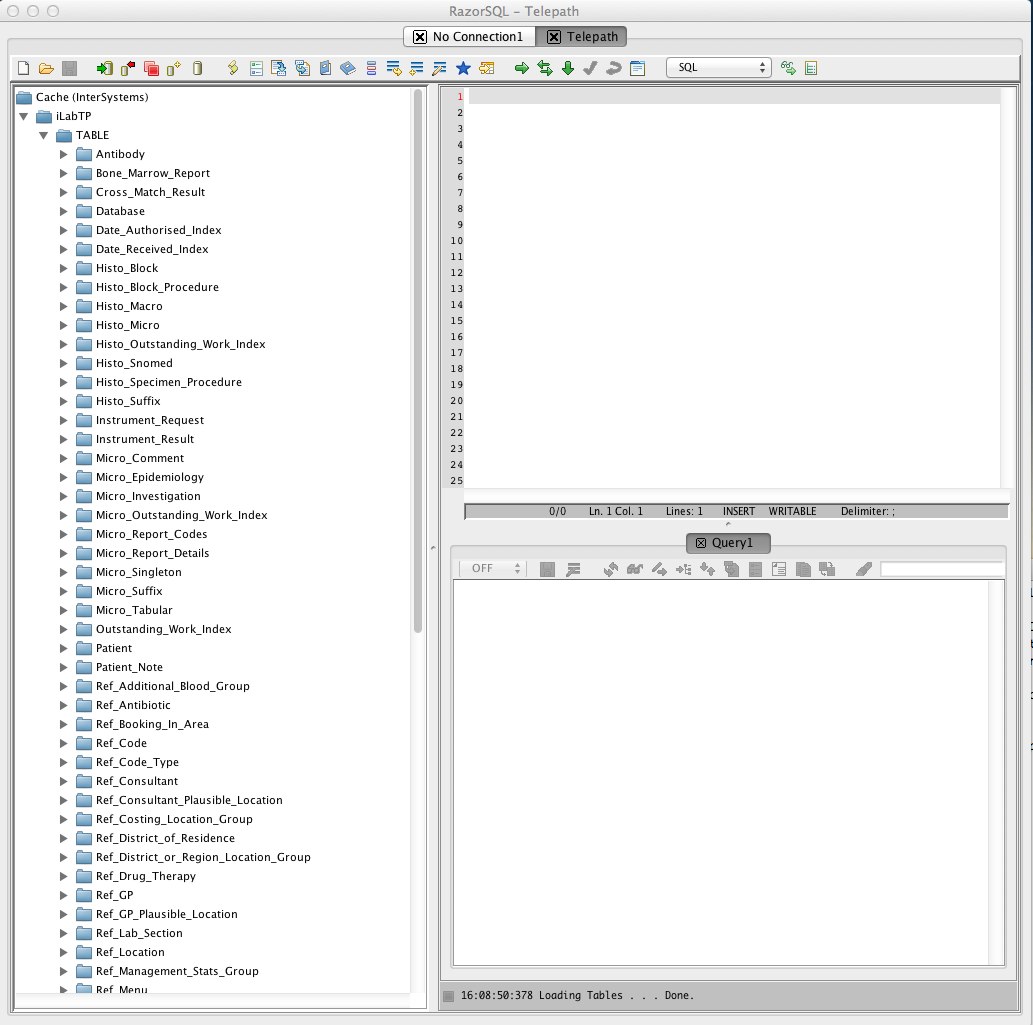Expand the Ref_GP table node

63,895
